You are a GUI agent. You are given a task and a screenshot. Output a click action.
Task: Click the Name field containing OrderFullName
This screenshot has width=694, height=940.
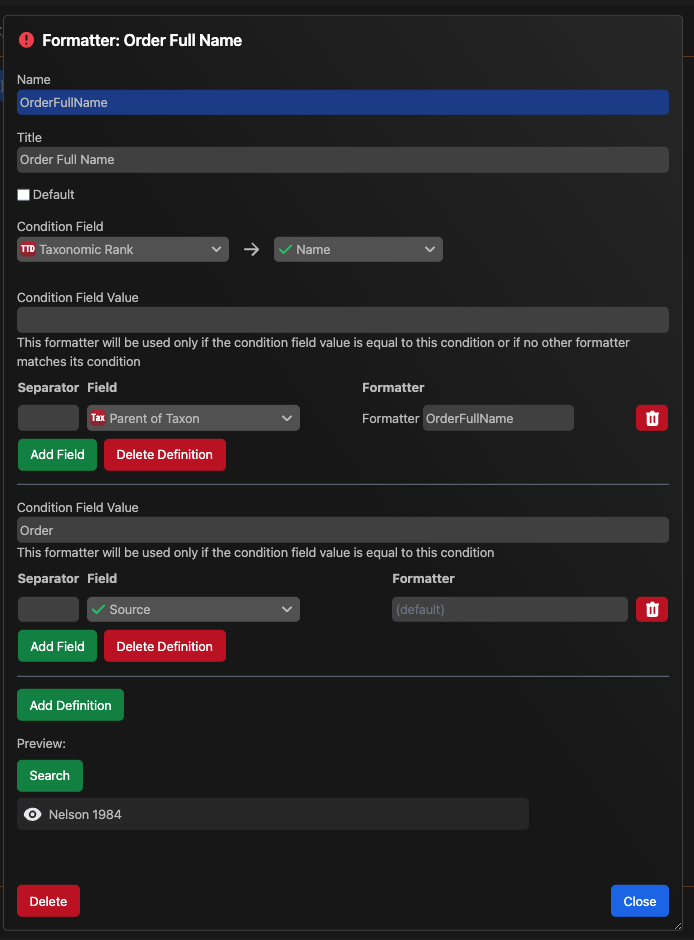tap(343, 103)
